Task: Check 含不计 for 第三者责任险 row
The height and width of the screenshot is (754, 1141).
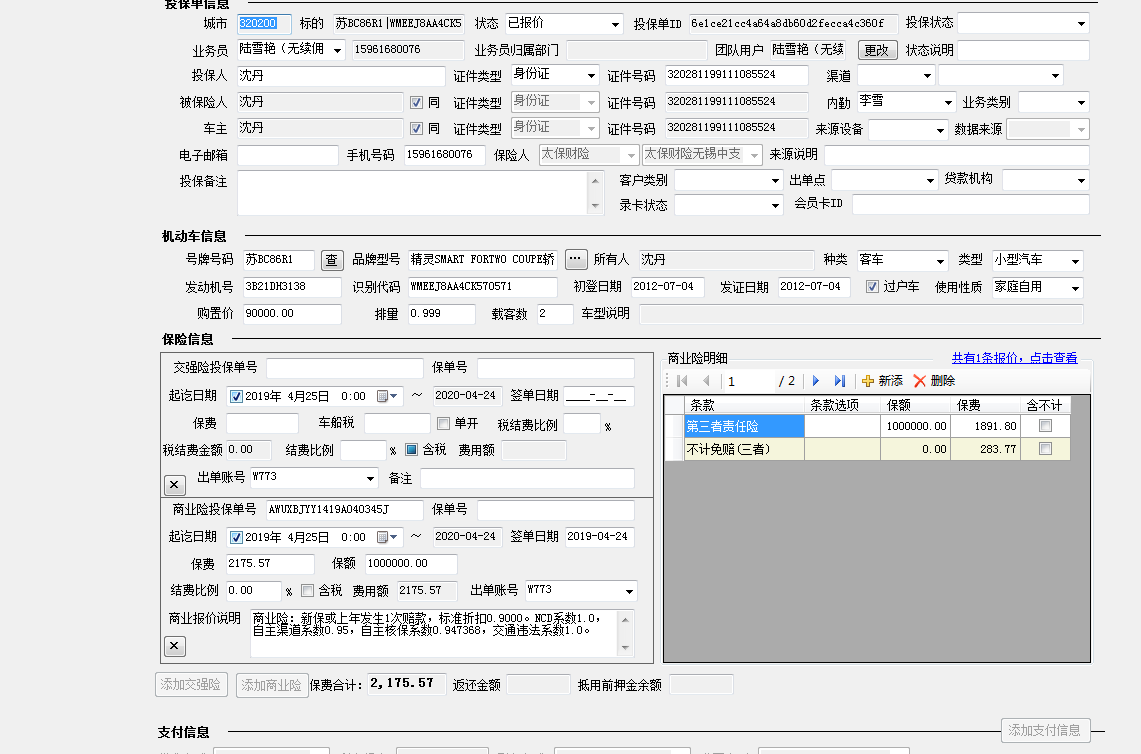Action: click(x=1045, y=426)
